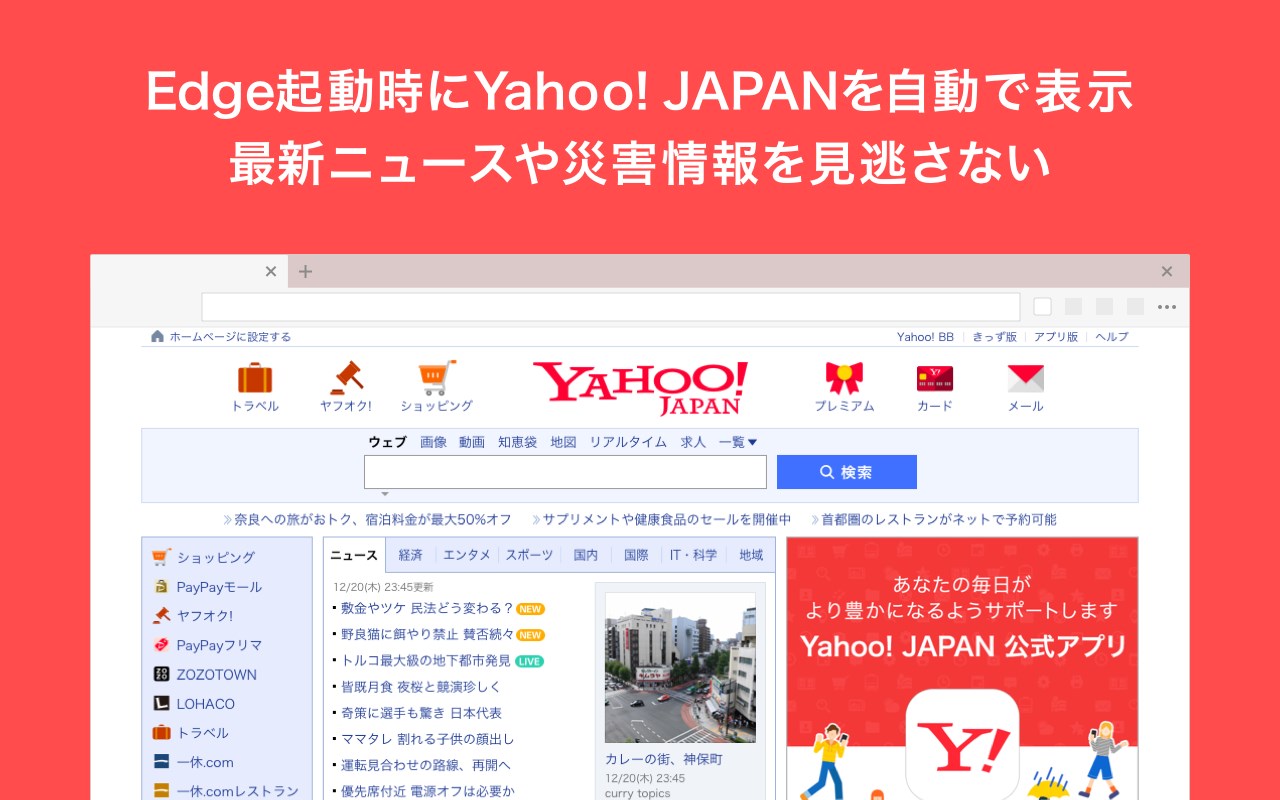Open the カレーの街、神保町 caption link
Screen dimensions: 1280x800
pyautogui.click(x=664, y=759)
